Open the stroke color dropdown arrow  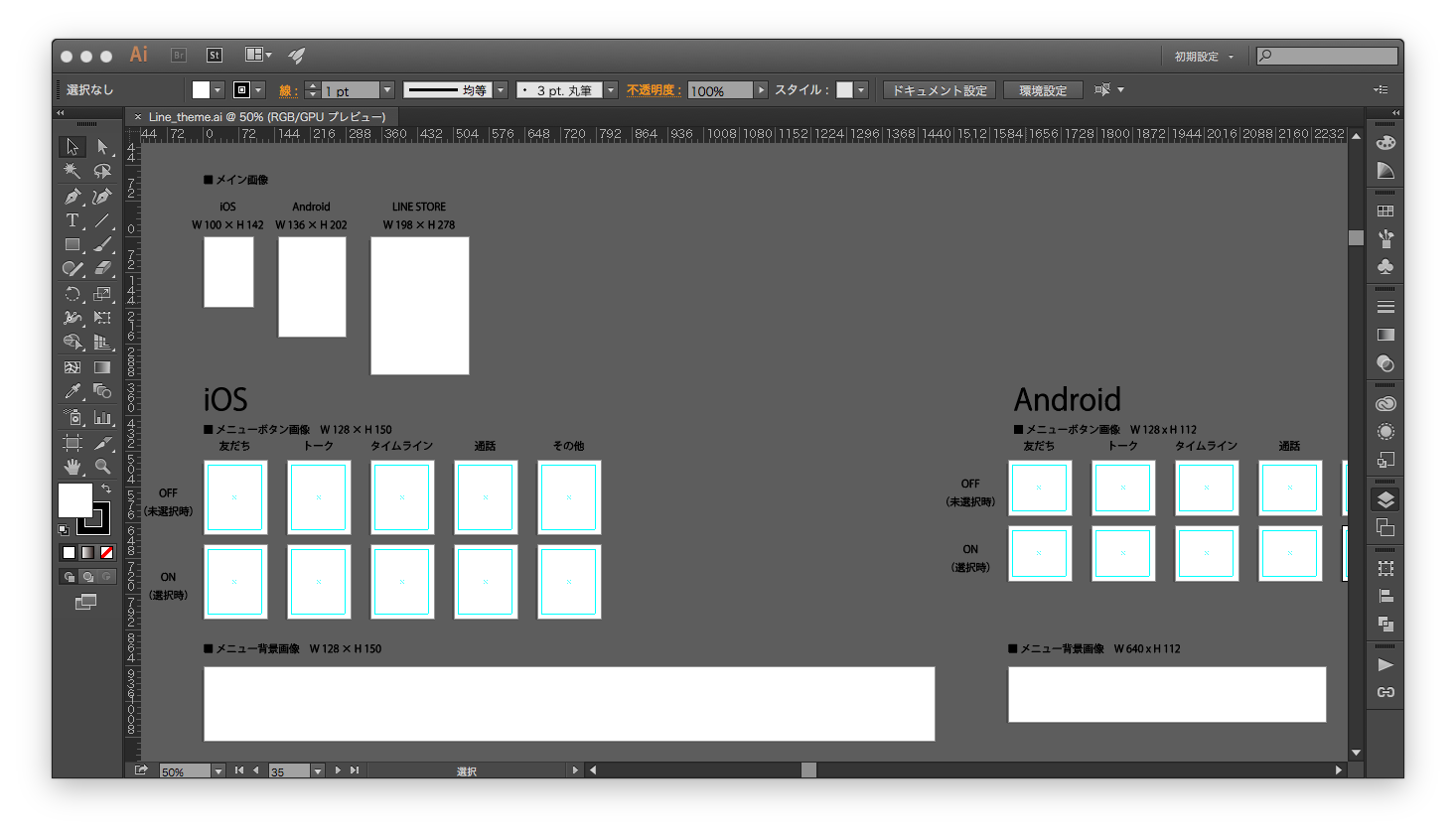click(x=258, y=90)
